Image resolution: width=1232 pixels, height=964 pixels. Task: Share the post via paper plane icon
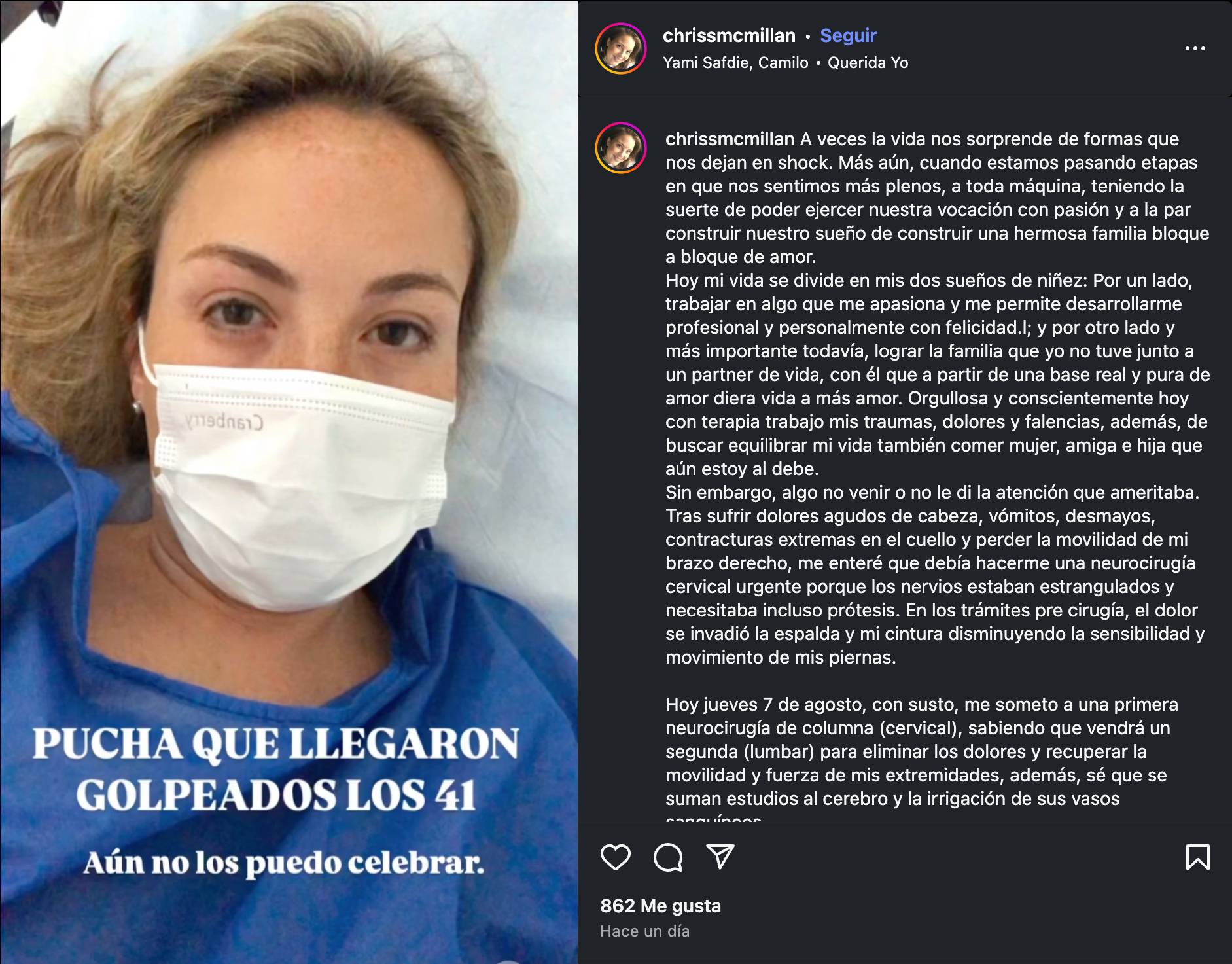coord(720,857)
